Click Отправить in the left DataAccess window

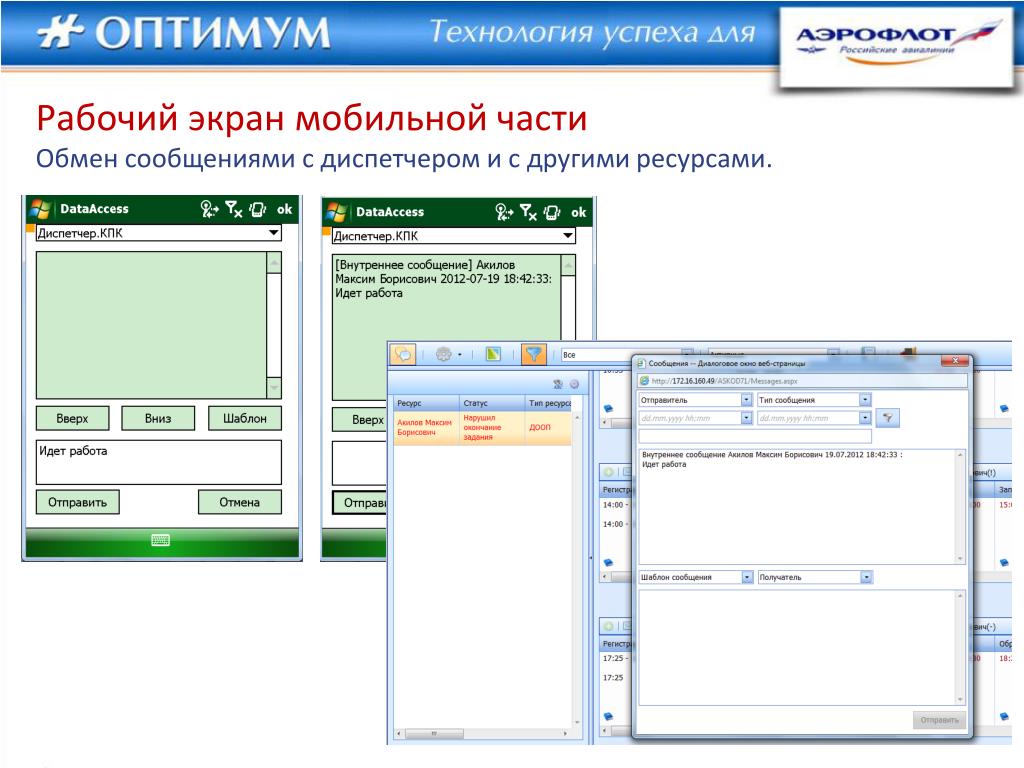click(78, 502)
